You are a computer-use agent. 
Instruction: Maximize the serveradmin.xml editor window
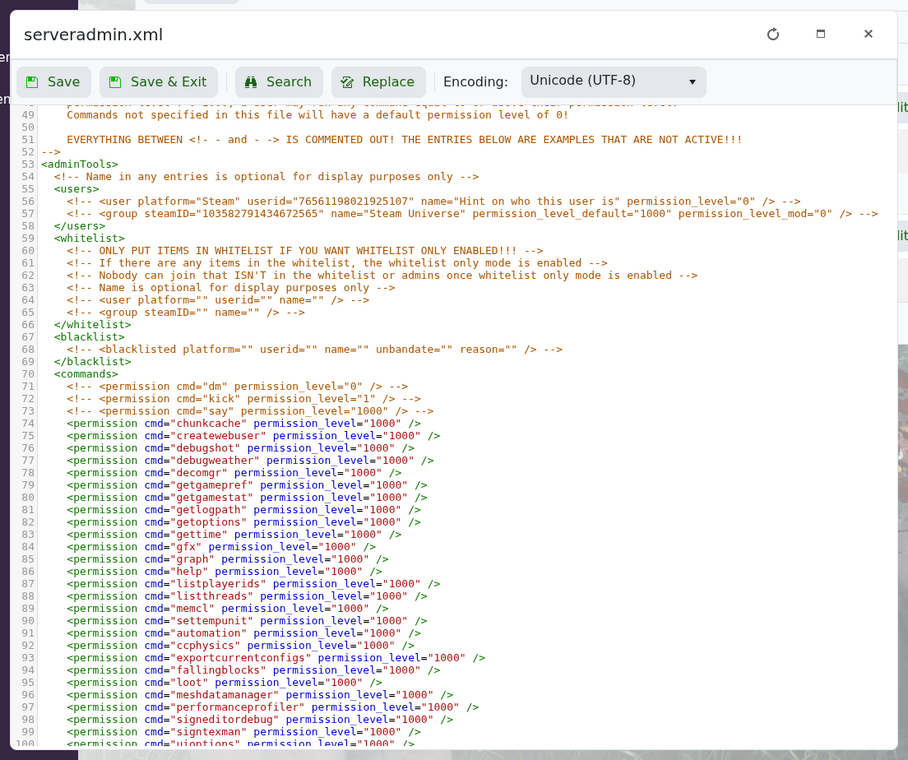821,34
